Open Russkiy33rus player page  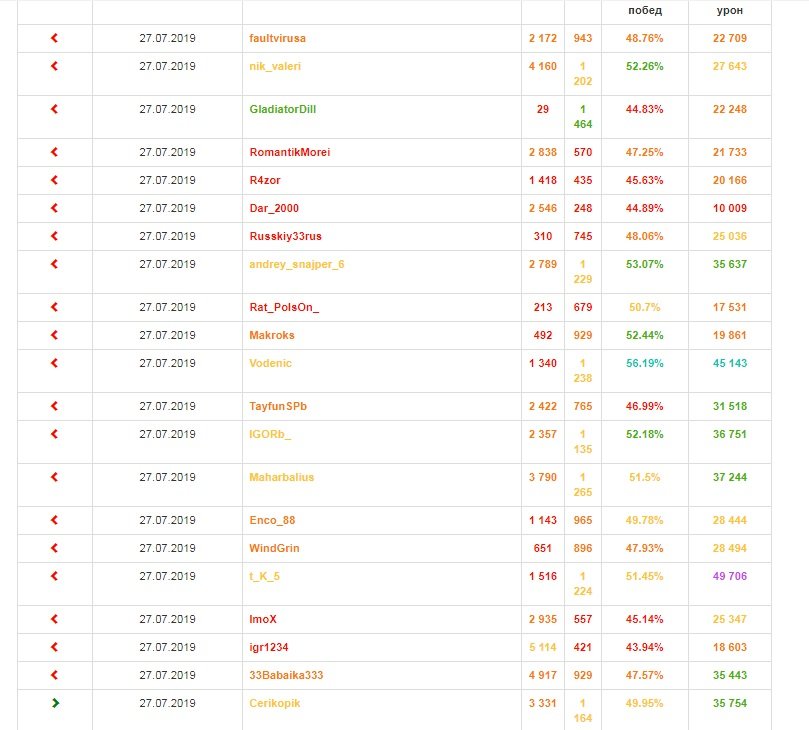click(x=285, y=236)
